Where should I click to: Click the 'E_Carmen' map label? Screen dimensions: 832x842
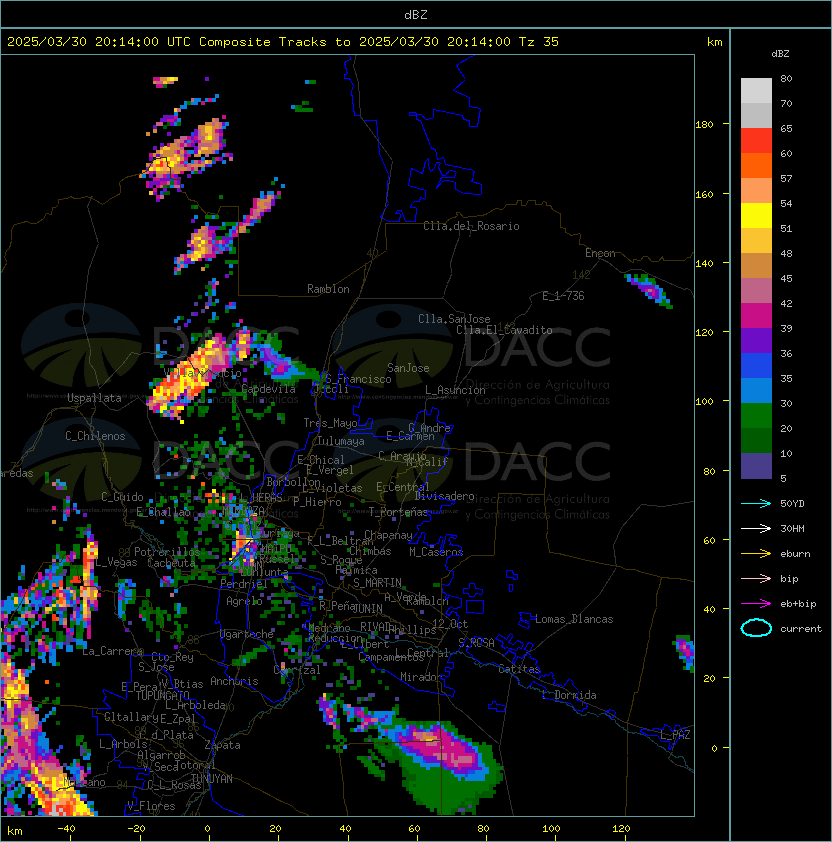click(410, 436)
